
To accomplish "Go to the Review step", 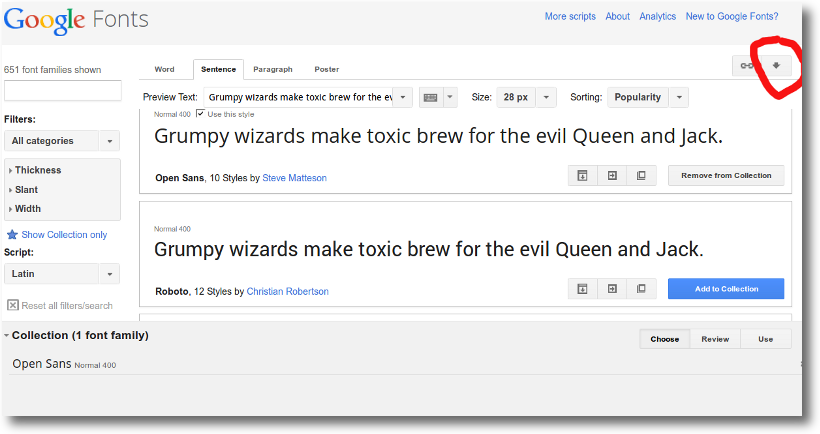I will coord(715,339).
